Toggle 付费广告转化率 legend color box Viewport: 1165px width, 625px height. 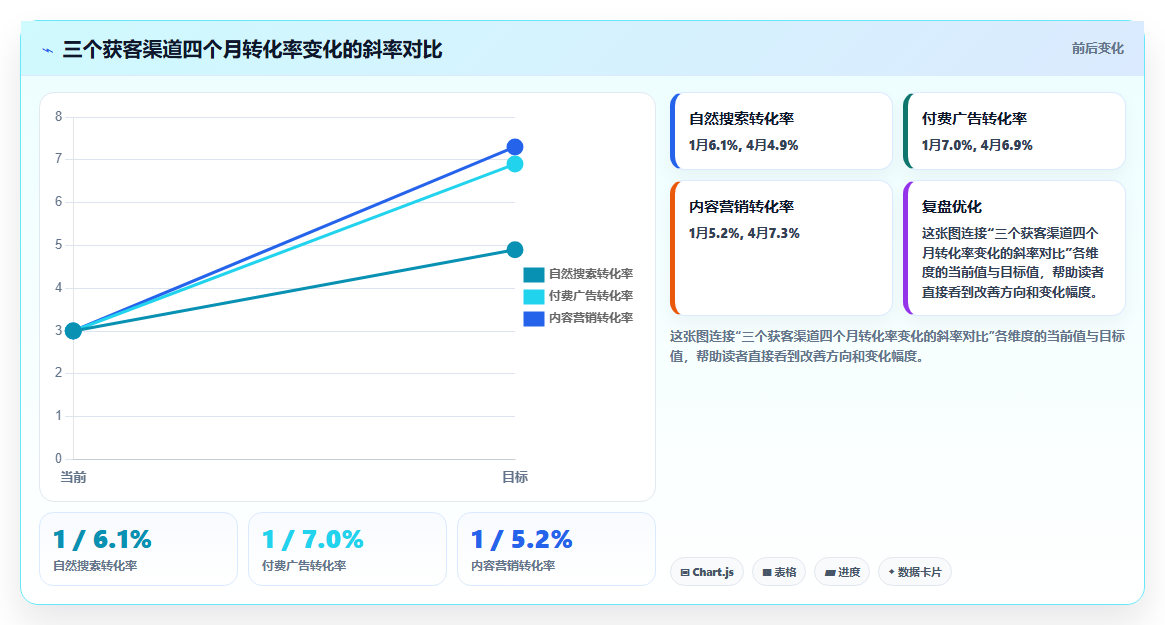[x=533, y=297]
